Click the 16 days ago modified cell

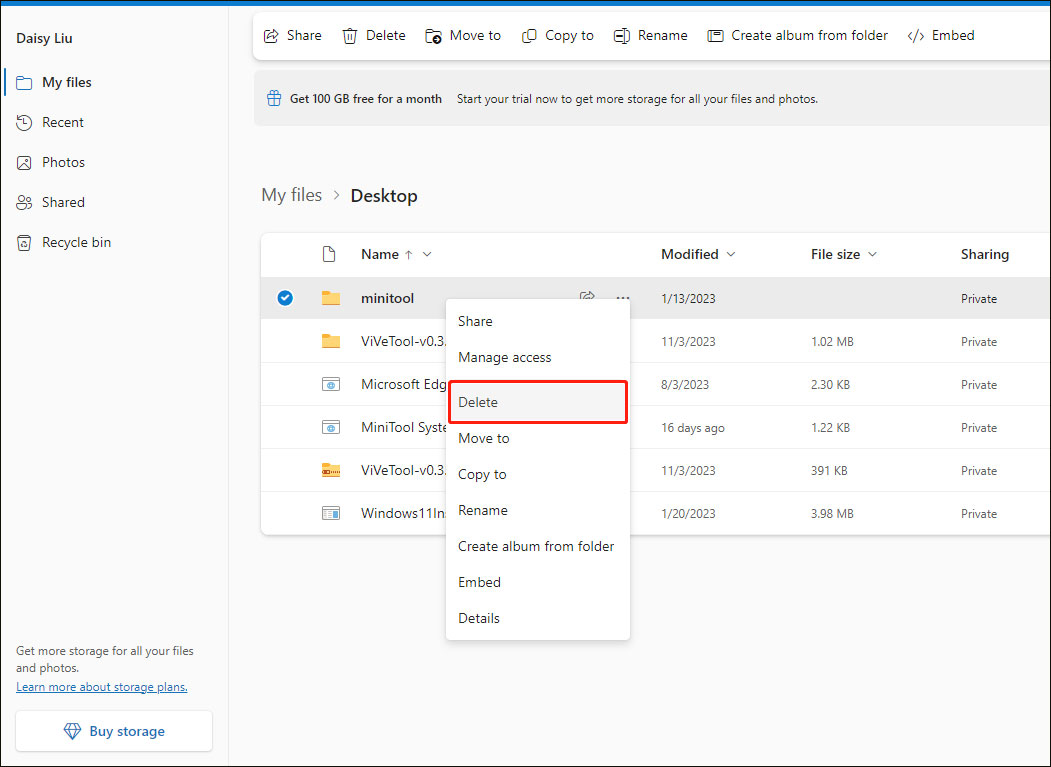tap(692, 428)
